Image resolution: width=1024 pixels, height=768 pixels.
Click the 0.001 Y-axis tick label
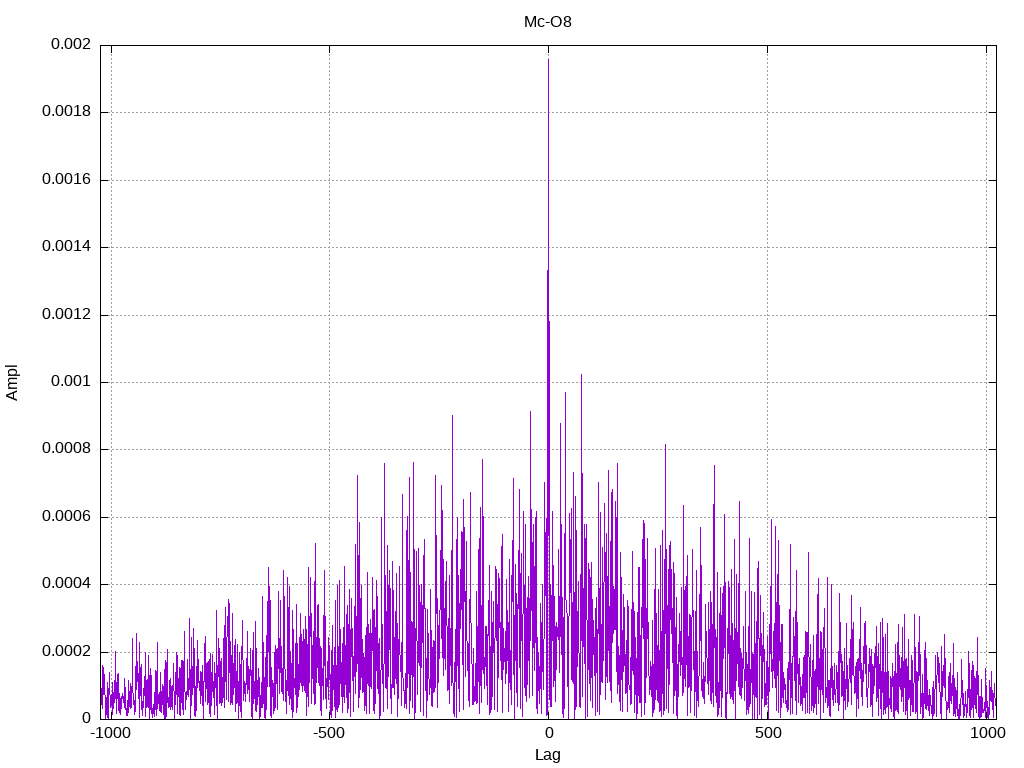pyautogui.click(x=71, y=382)
